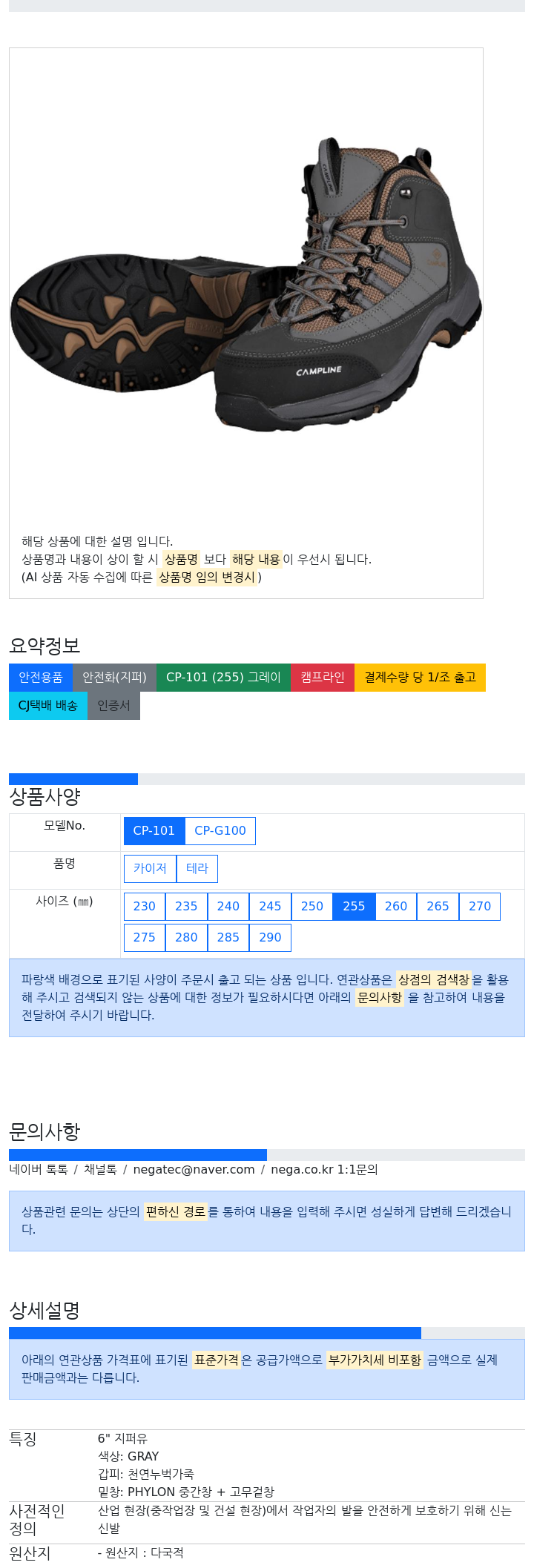Open the 네이버 톡톡 inquiry link
The width and height of the screenshot is (534, 1568).
click(39, 1170)
